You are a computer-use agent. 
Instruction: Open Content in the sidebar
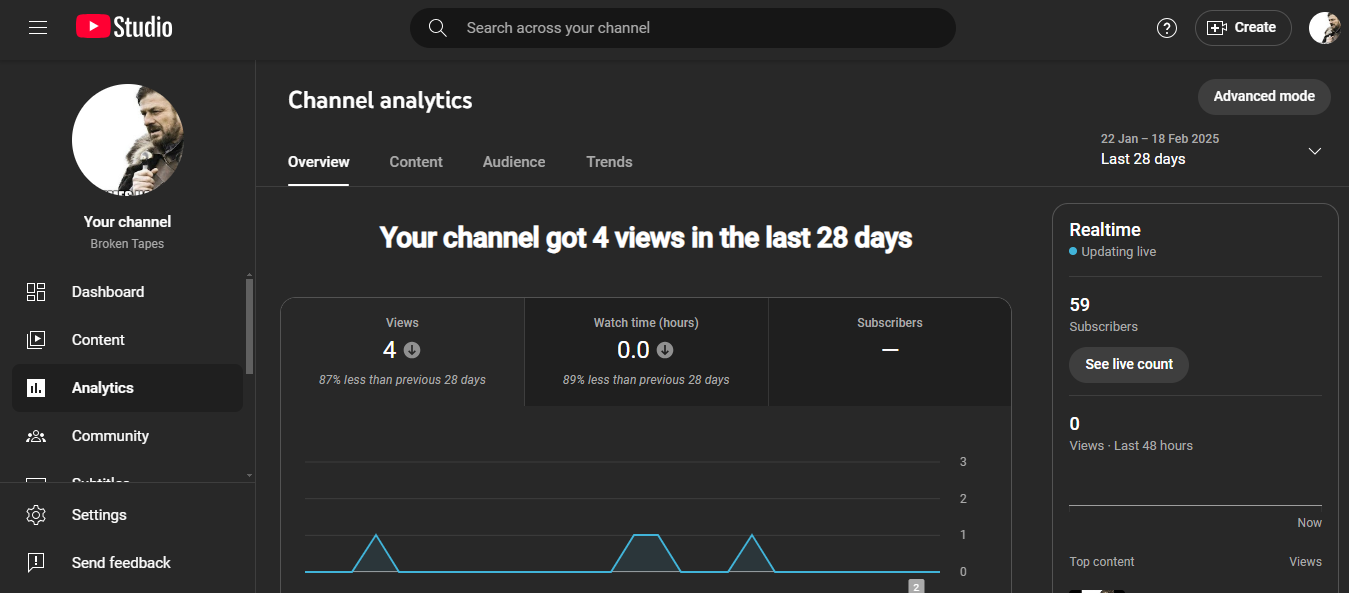(x=127, y=340)
